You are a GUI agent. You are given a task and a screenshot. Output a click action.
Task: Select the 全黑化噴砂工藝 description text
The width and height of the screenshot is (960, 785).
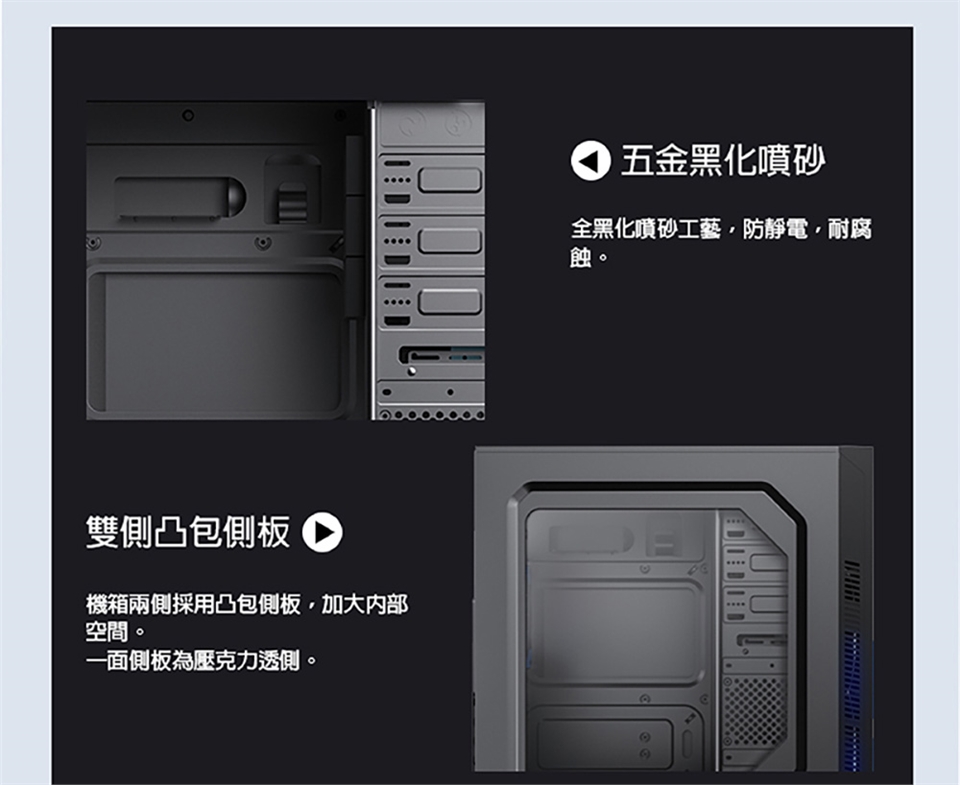721,242
